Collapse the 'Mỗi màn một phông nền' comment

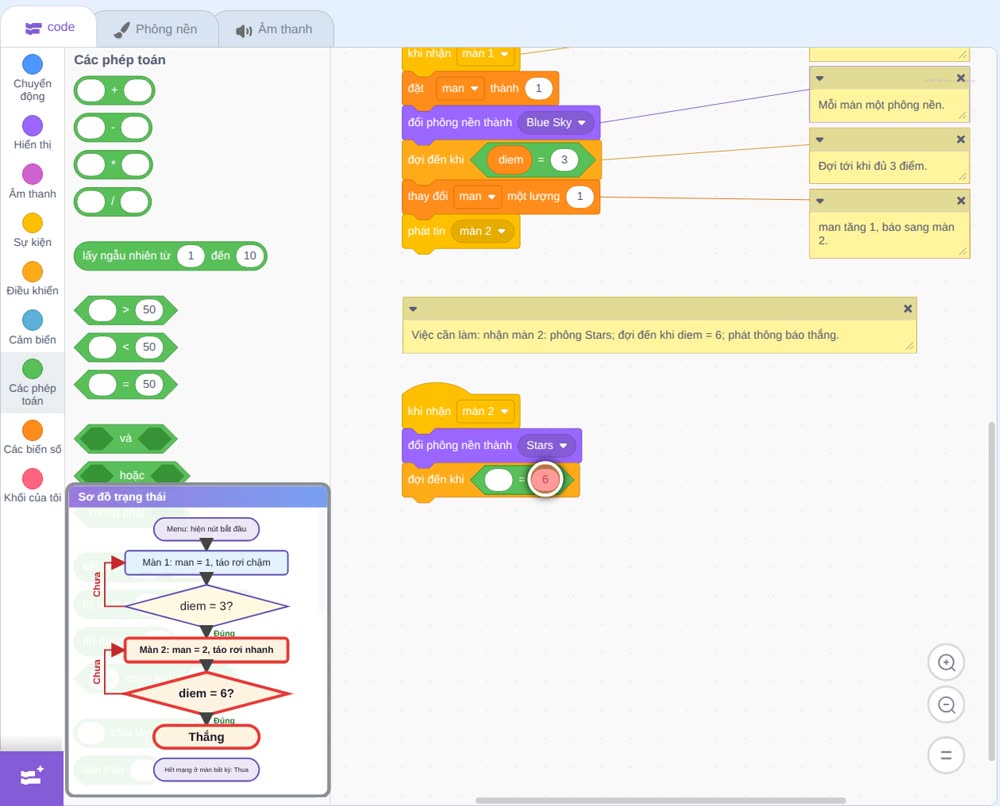(x=820, y=78)
